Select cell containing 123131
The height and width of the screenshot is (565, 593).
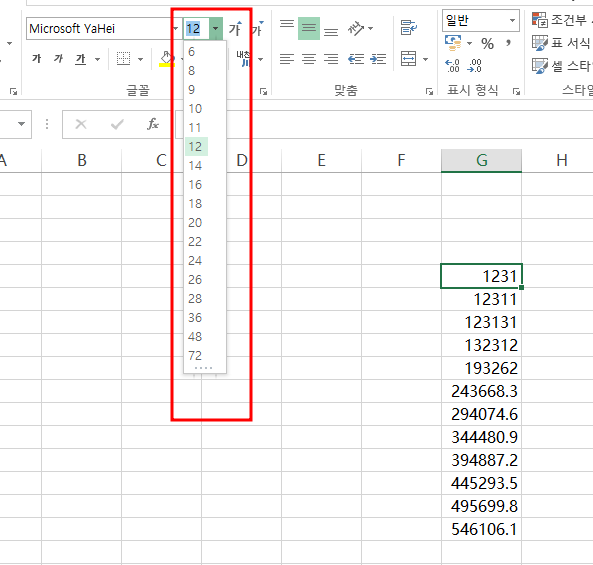(x=481, y=322)
